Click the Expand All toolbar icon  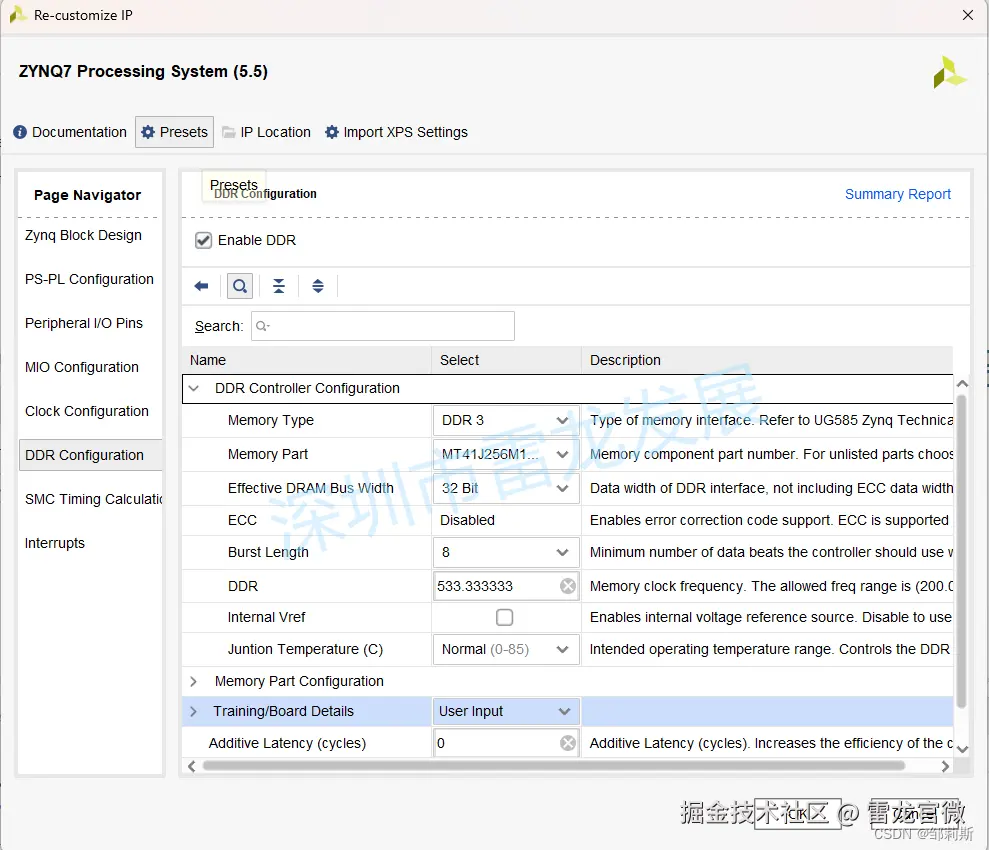pyautogui.click(x=318, y=286)
